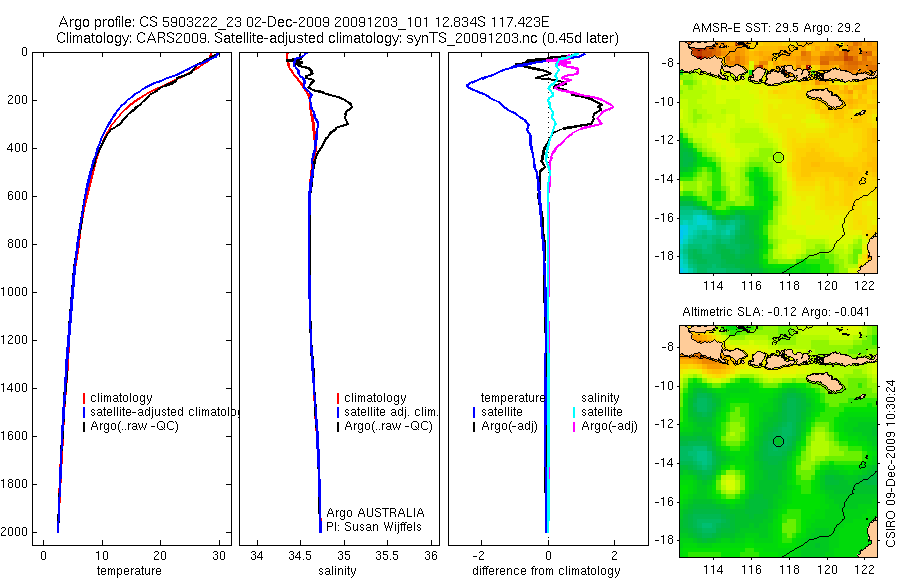Click latitude tick -14 on SST map
900x580 pixels.
pyautogui.click(x=664, y=179)
